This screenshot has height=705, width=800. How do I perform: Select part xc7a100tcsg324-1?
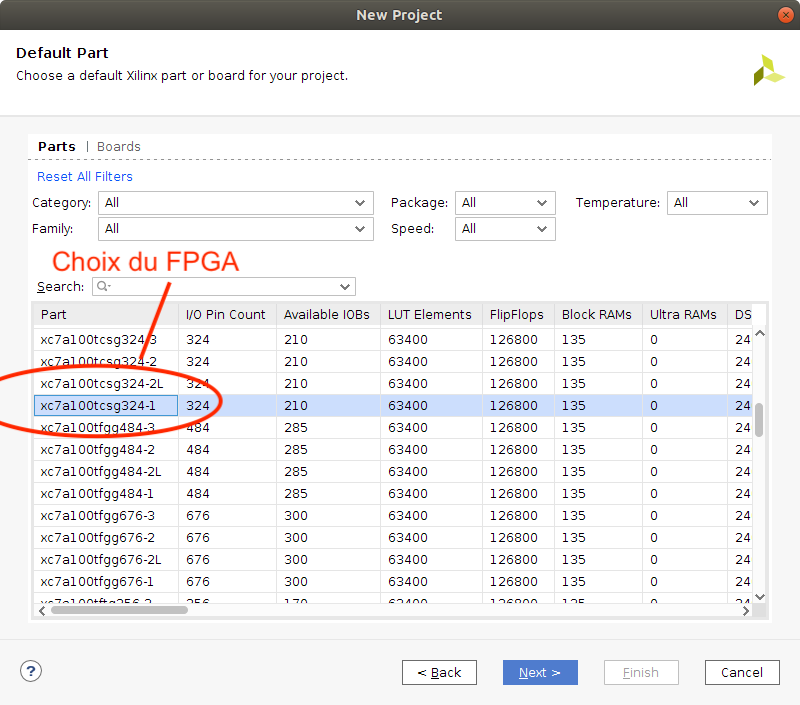pyautogui.click(x=106, y=406)
